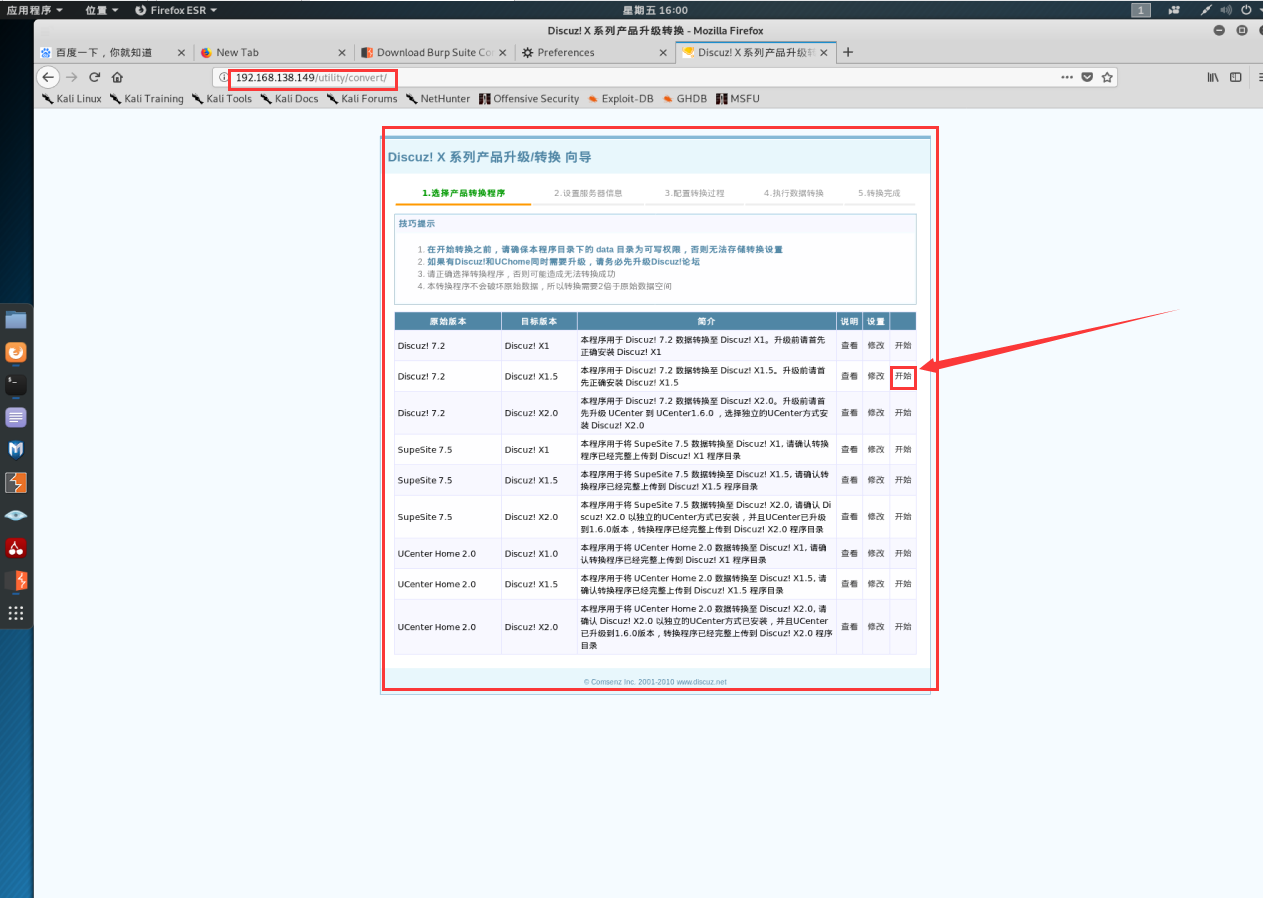Click wizard step 5.转换完成

coord(879,193)
